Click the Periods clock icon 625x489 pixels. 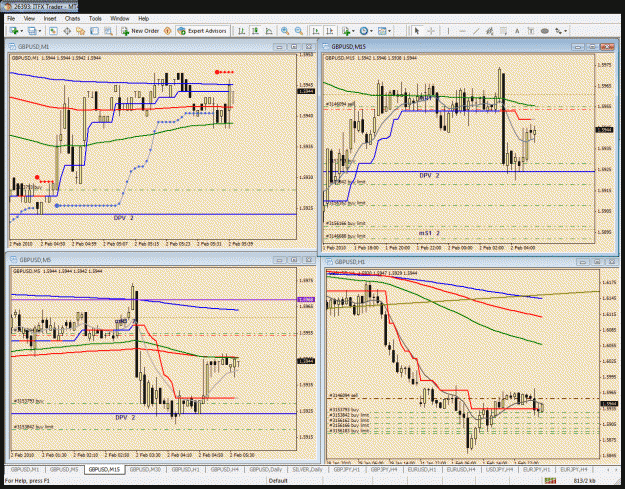pos(364,31)
